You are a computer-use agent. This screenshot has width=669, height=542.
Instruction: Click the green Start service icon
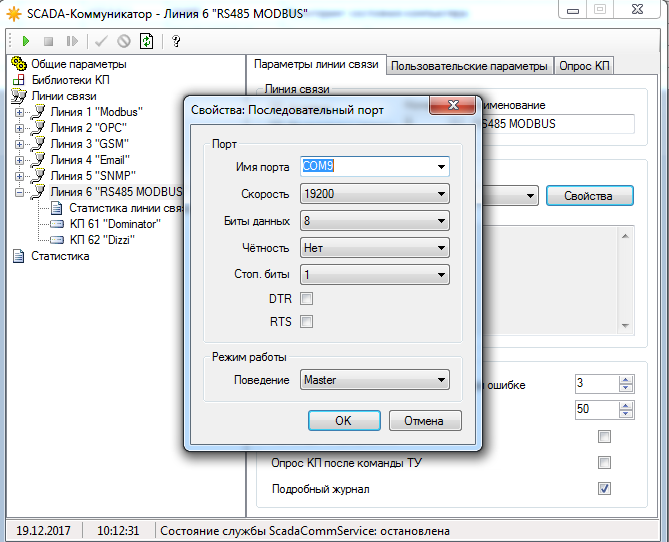tap(25, 41)
